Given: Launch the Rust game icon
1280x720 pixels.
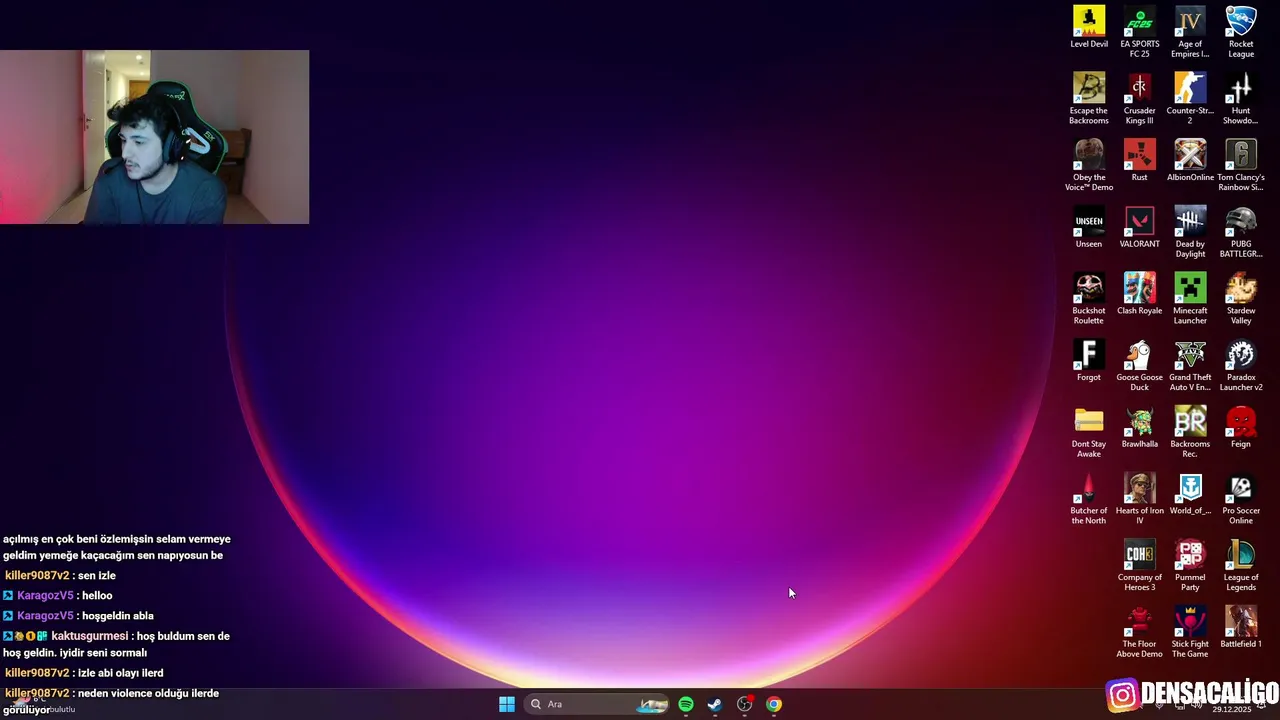Looking at the screenshot, I should [x=1140, y=161].
